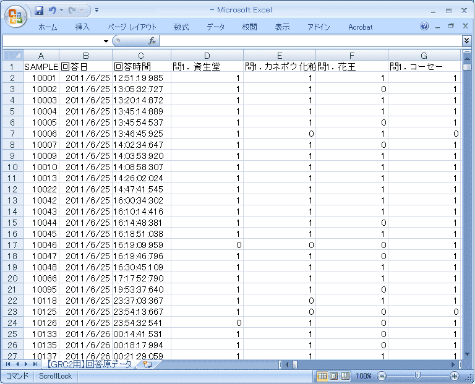Select the 【GRC2用】回答原データ sheet tab
Image resolution: width=475 pixels, height=384 pixels.
(89, 364)
